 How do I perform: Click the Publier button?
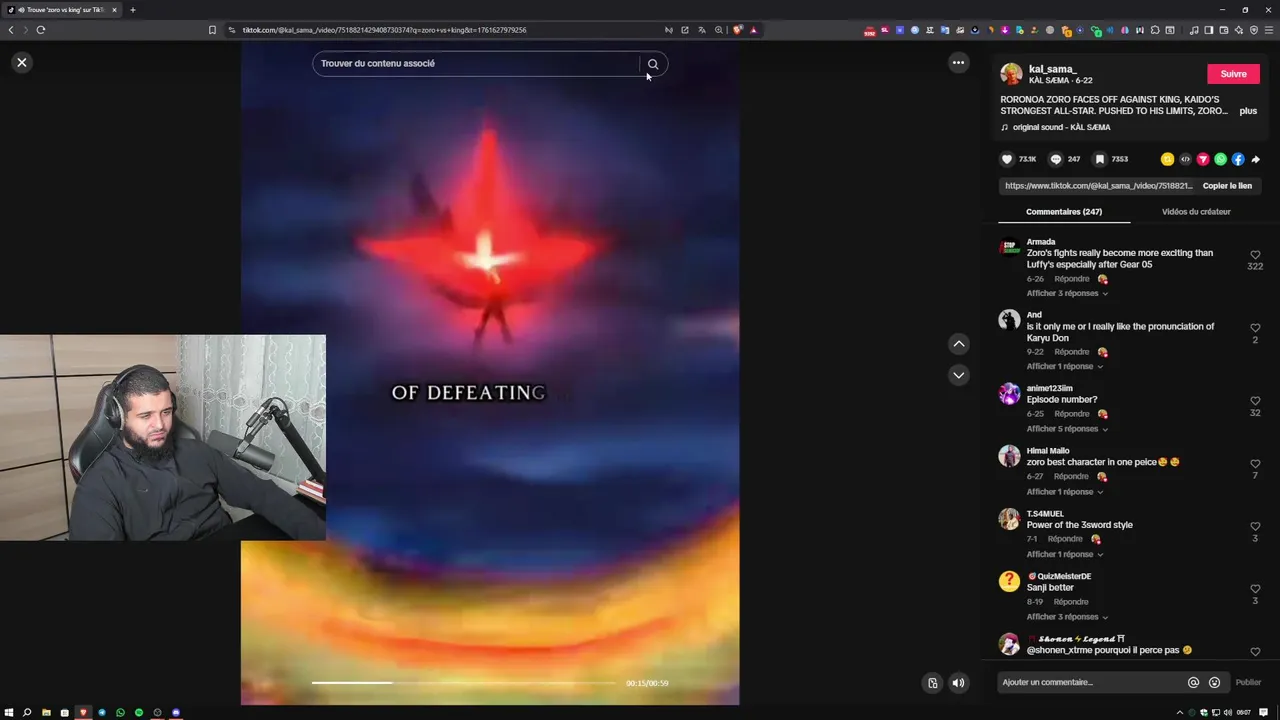(1248, 683)
